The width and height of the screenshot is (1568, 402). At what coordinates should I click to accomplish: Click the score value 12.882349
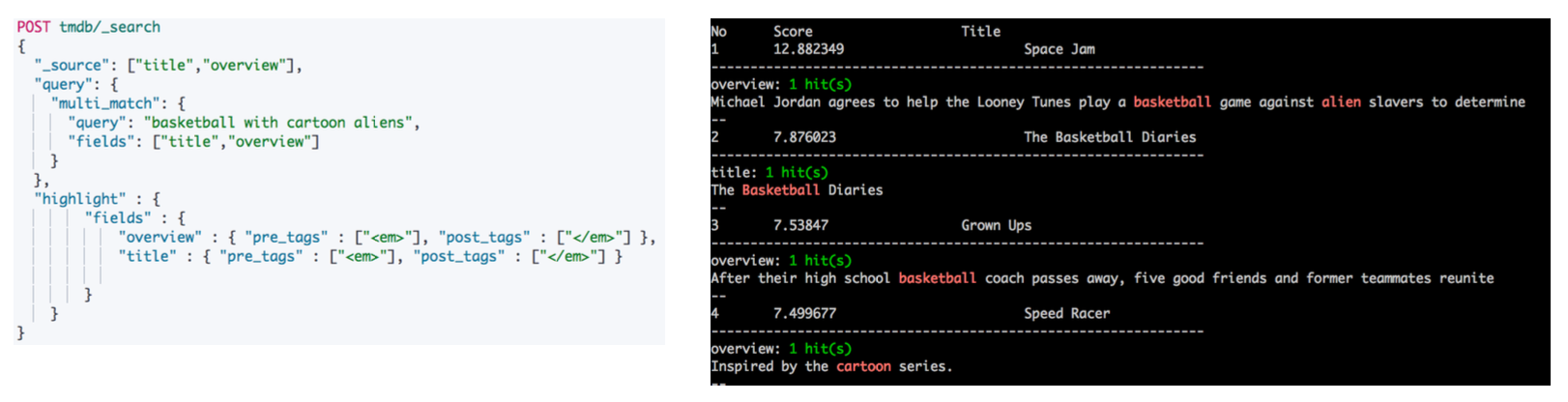(808, 49)
